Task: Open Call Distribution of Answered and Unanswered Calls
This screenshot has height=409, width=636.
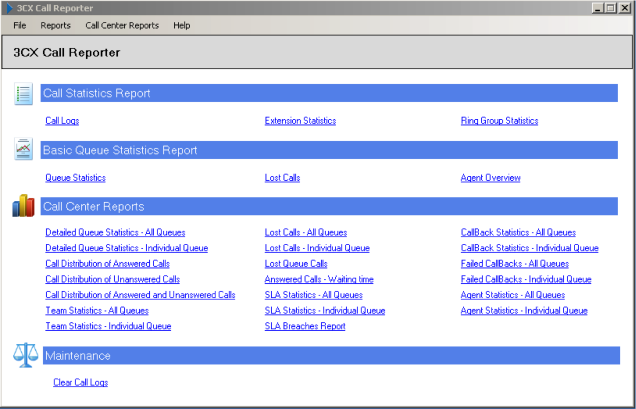Action: [x=140, y=295]
